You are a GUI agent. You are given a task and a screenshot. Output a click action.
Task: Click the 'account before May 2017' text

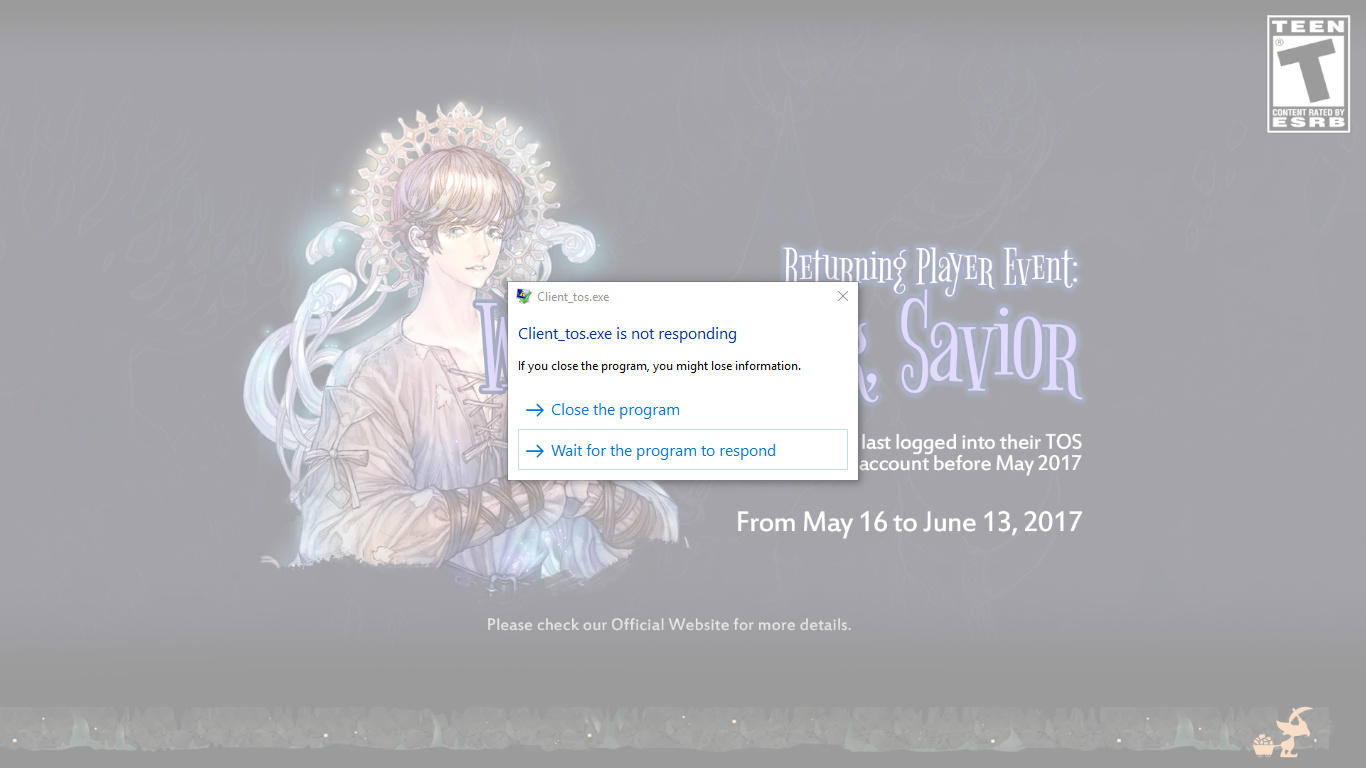click(x=969, y=463)
